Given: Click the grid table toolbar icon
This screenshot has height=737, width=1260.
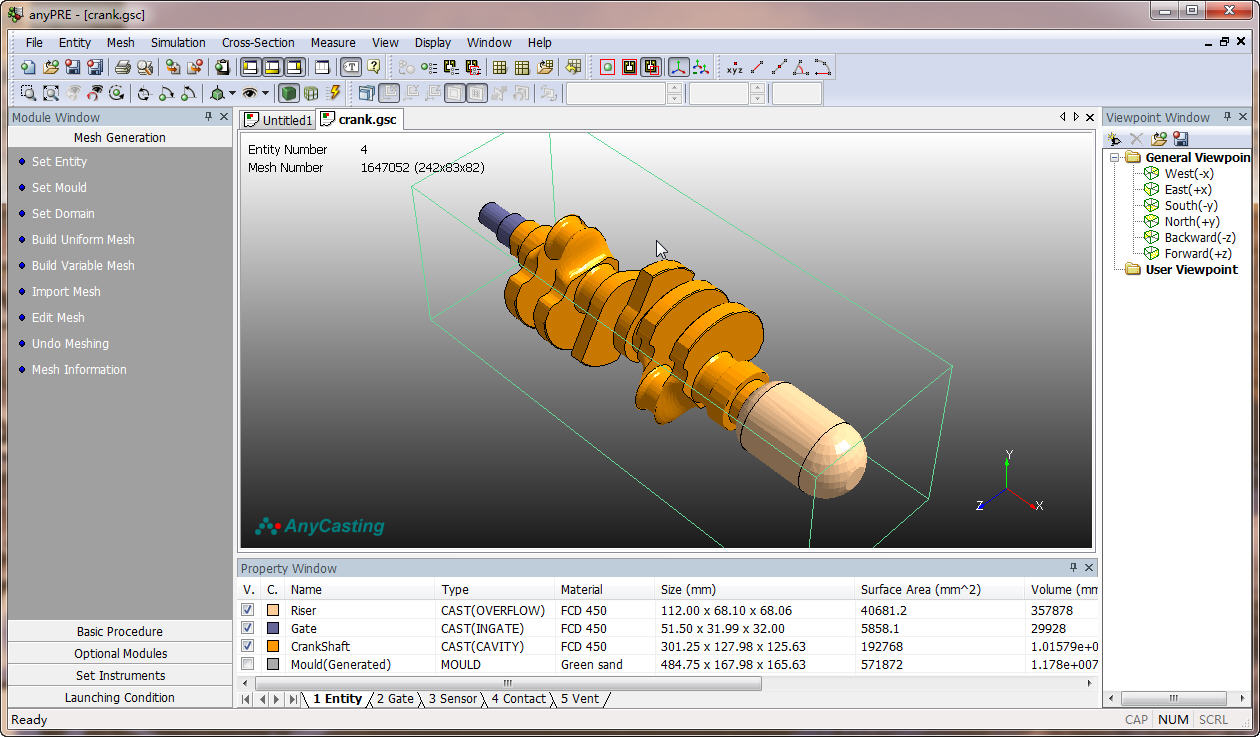Looking at the screenshot, I should coord(499,67).
